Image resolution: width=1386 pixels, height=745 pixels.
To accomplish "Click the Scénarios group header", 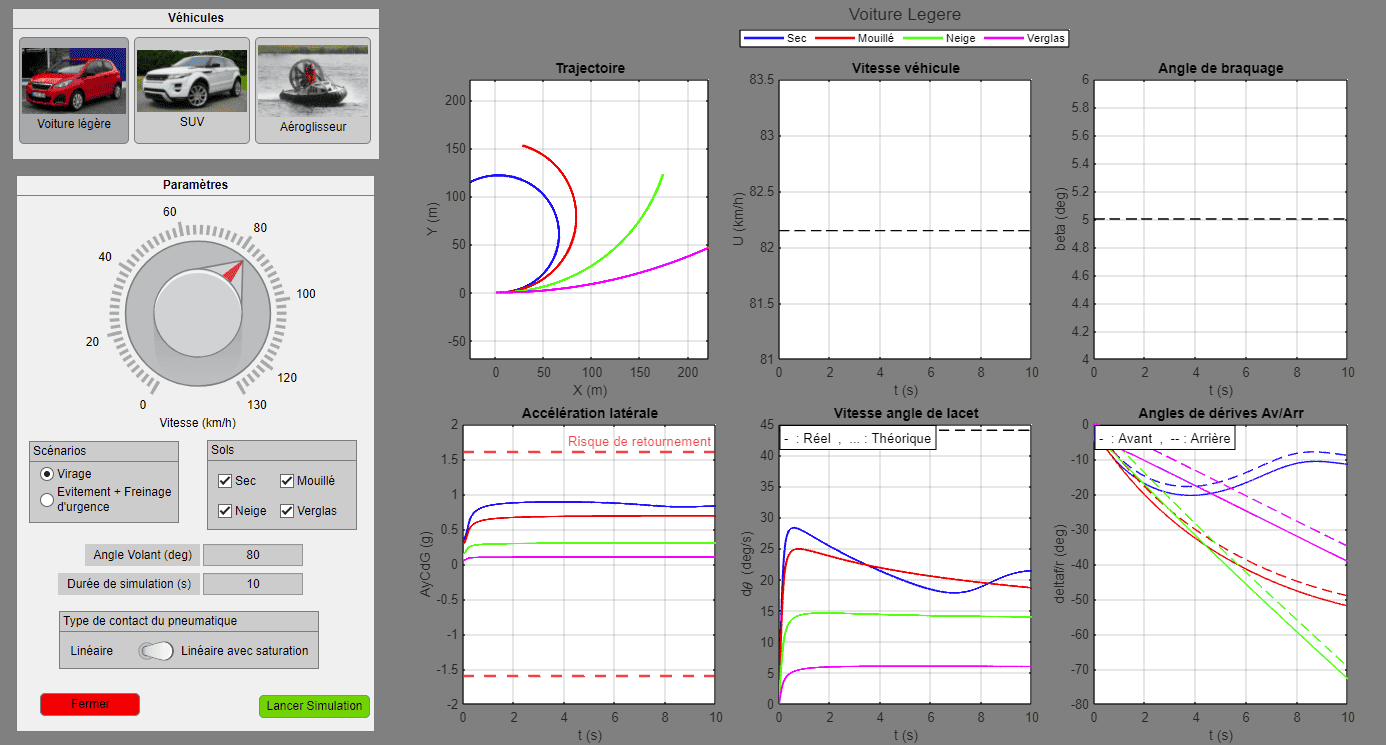I will click(x=104, y=451).
